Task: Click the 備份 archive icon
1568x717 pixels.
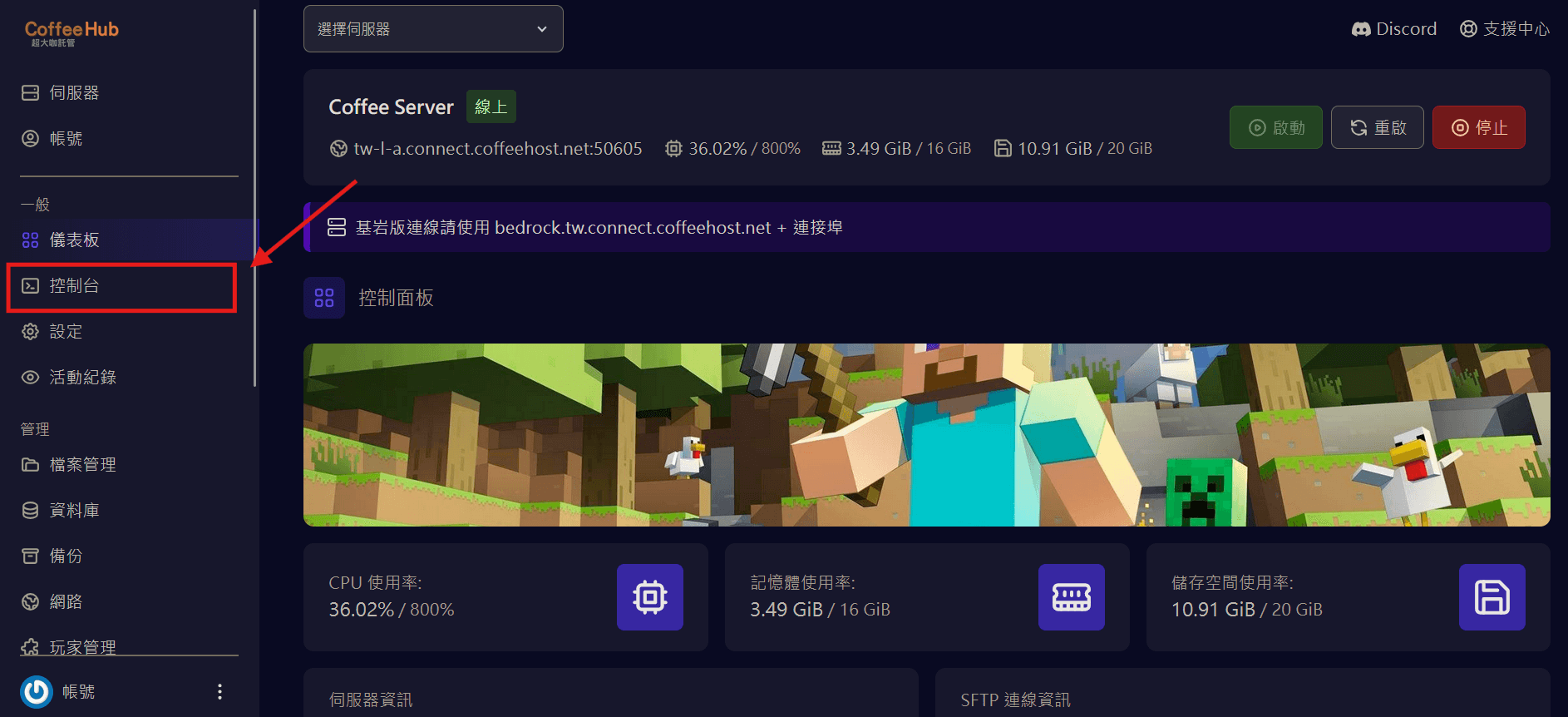Action: [31, 556]
